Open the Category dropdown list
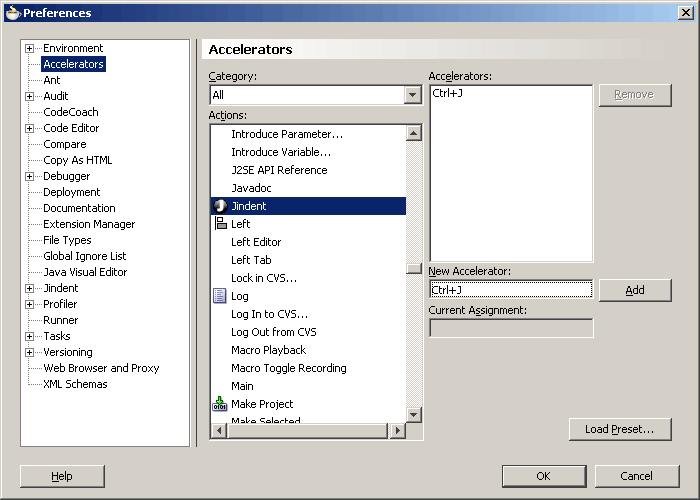The height and width of the screenshot is (500, 700). pos(412,95)
